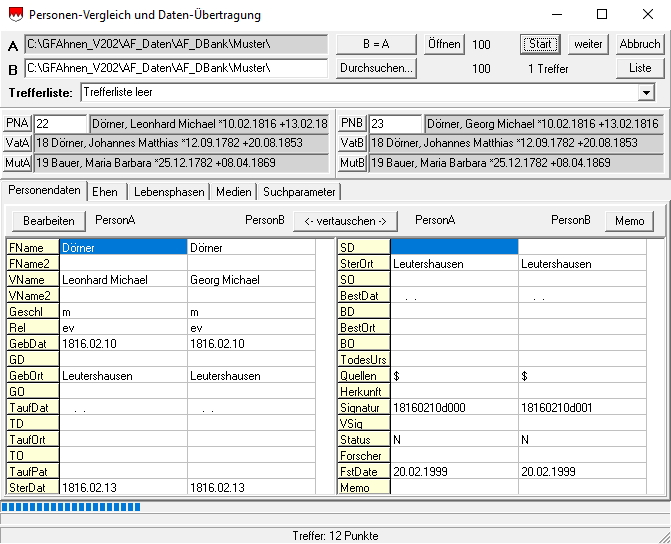
Task: Select PersonA GebOrt cell Leutershausen
Action: 123,376
